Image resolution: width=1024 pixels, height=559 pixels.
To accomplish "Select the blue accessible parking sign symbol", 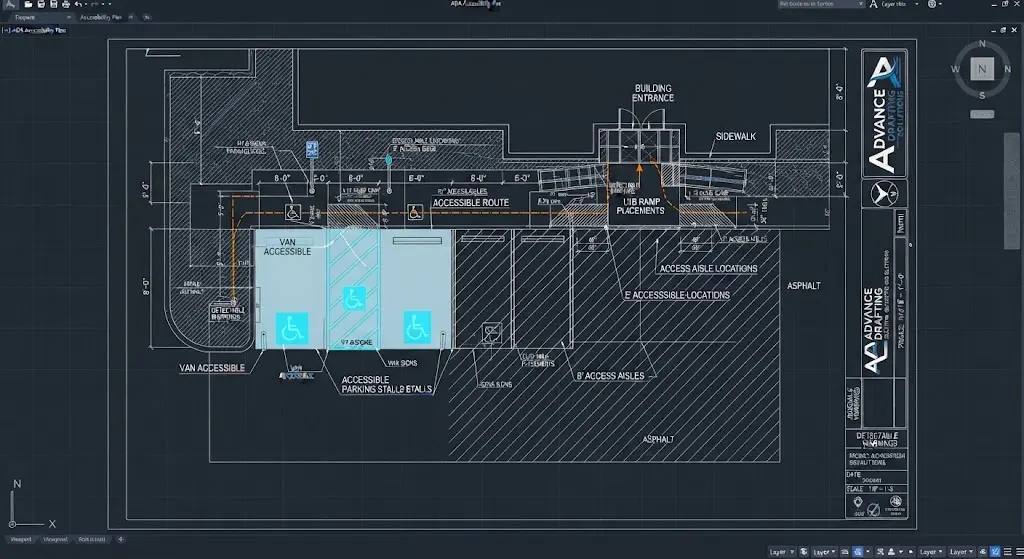I will (312, 150).
